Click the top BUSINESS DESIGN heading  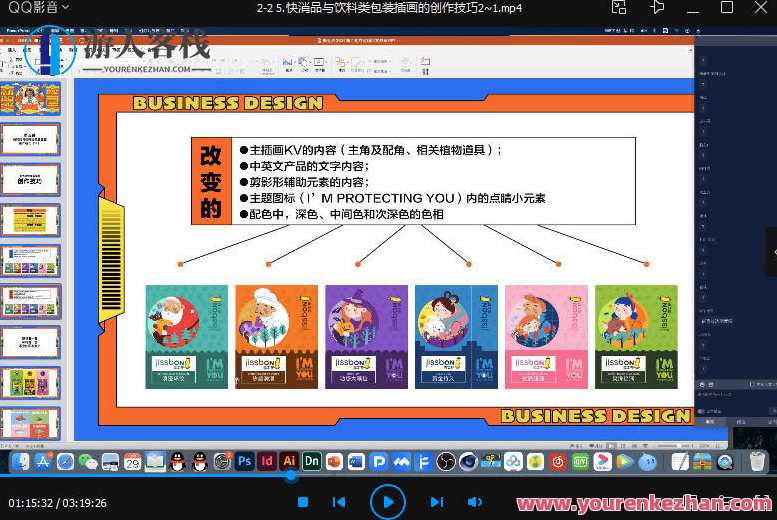point(228,103)
